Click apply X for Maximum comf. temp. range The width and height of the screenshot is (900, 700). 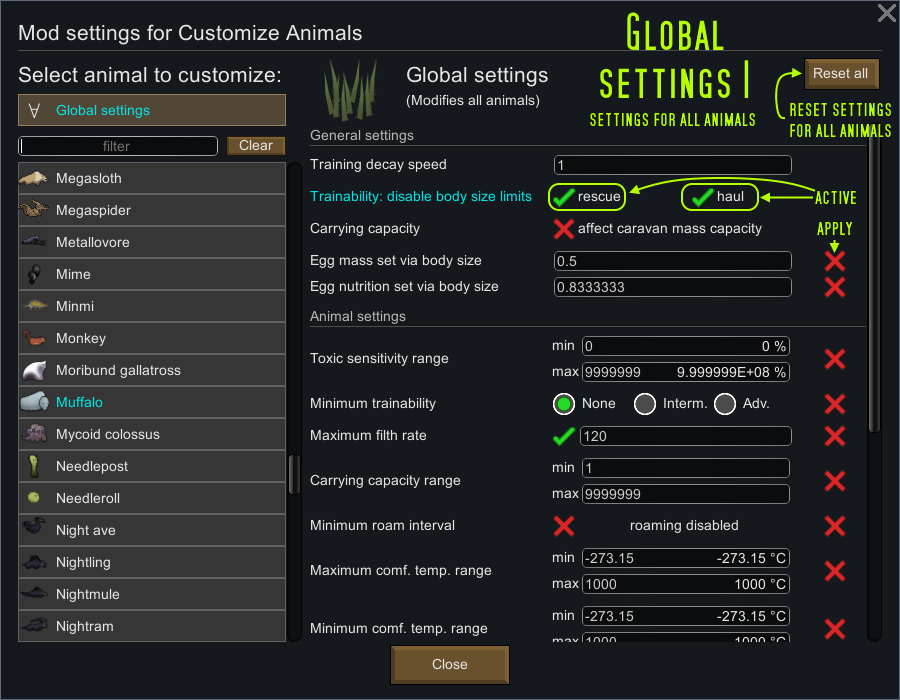point(835,571)
